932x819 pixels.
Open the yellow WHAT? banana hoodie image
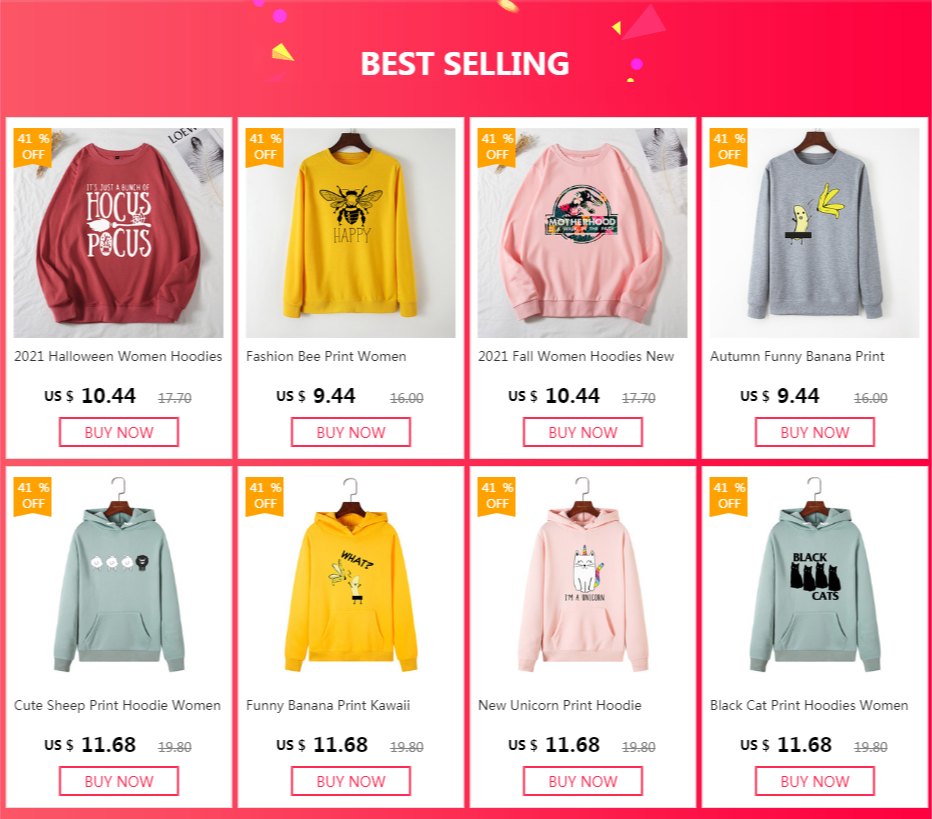tap(351, 581)
